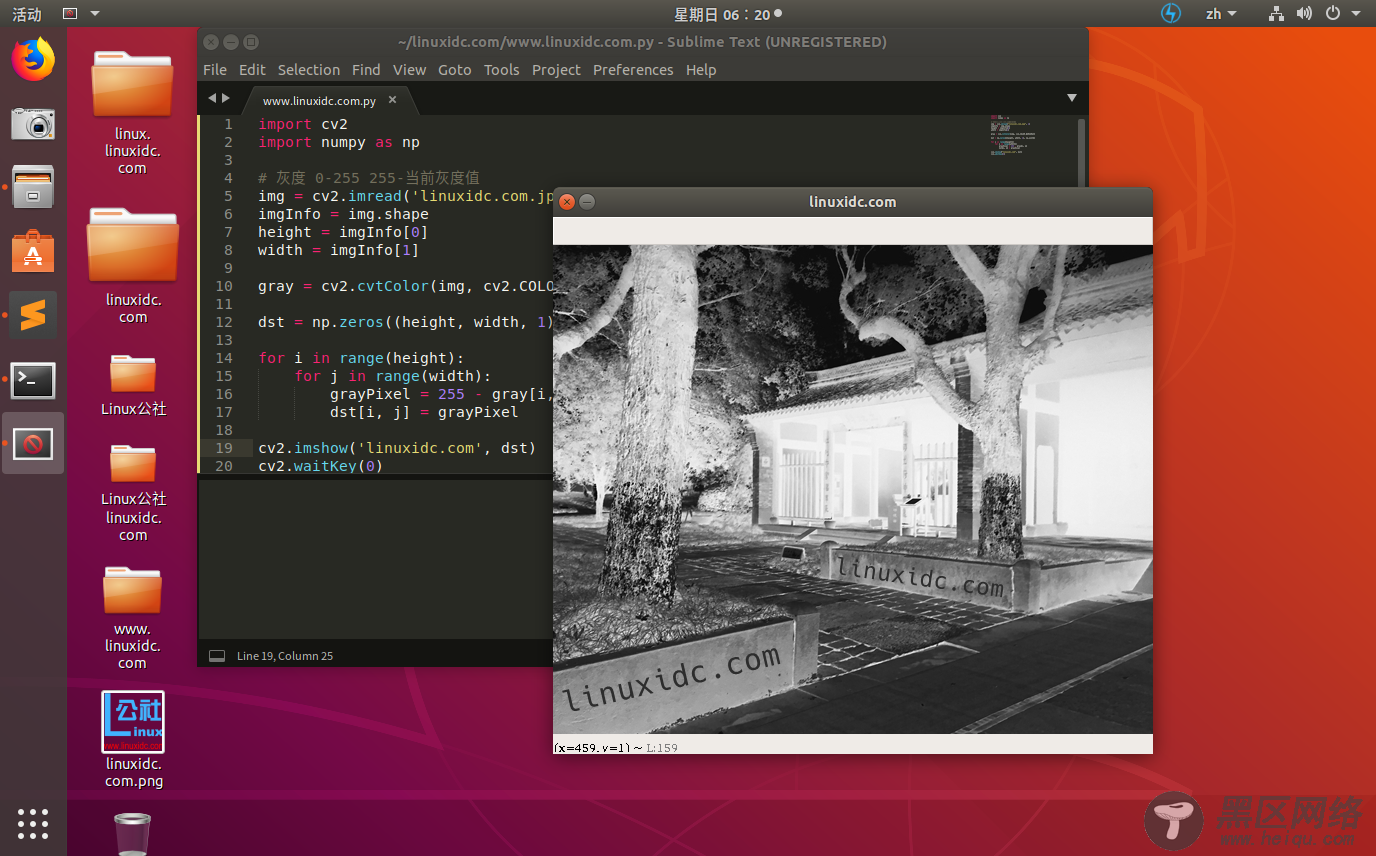Open Firefox from the dock
This screenshot has width=1376, height=856.
[x=33, y=59]
